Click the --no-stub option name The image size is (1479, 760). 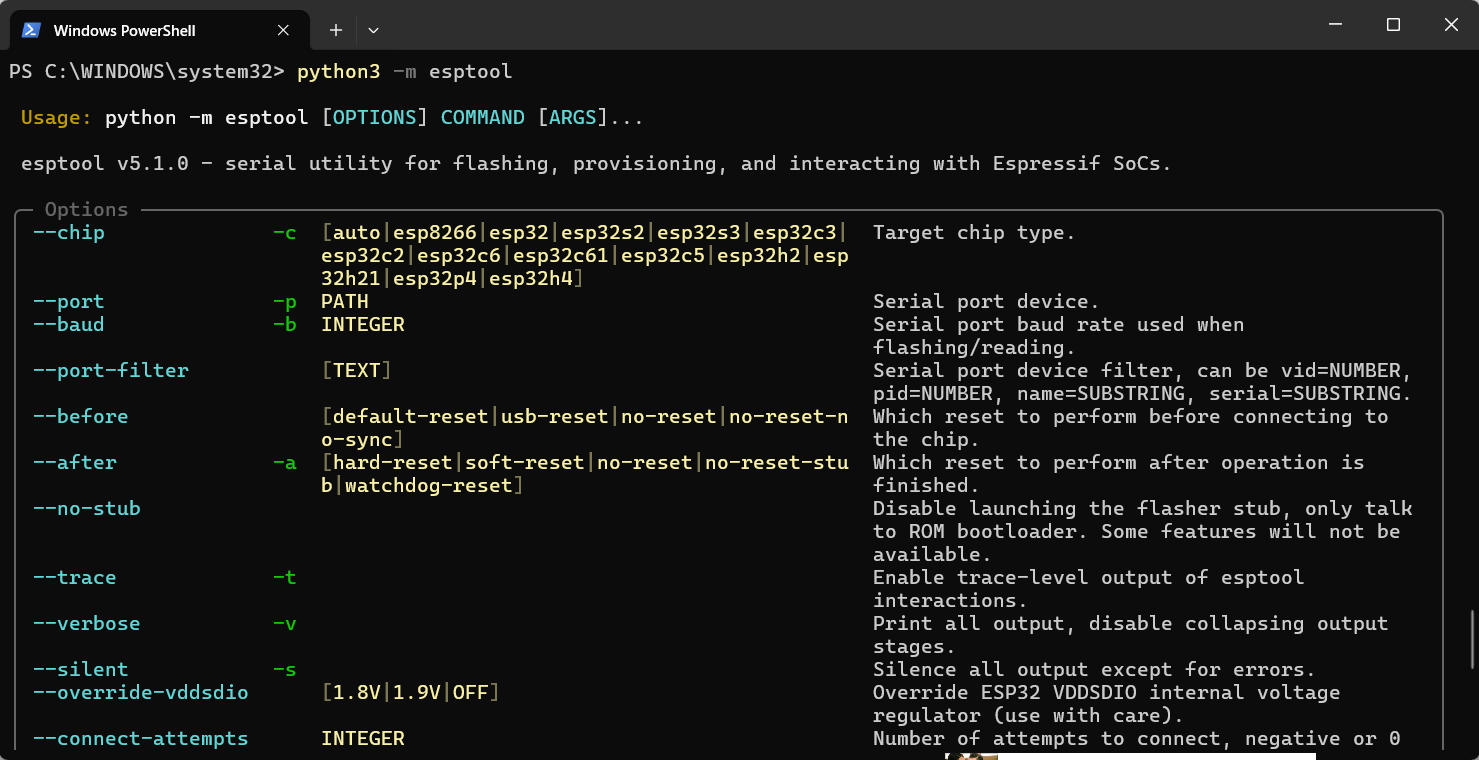pyautogui.click(x=87, y=509)
